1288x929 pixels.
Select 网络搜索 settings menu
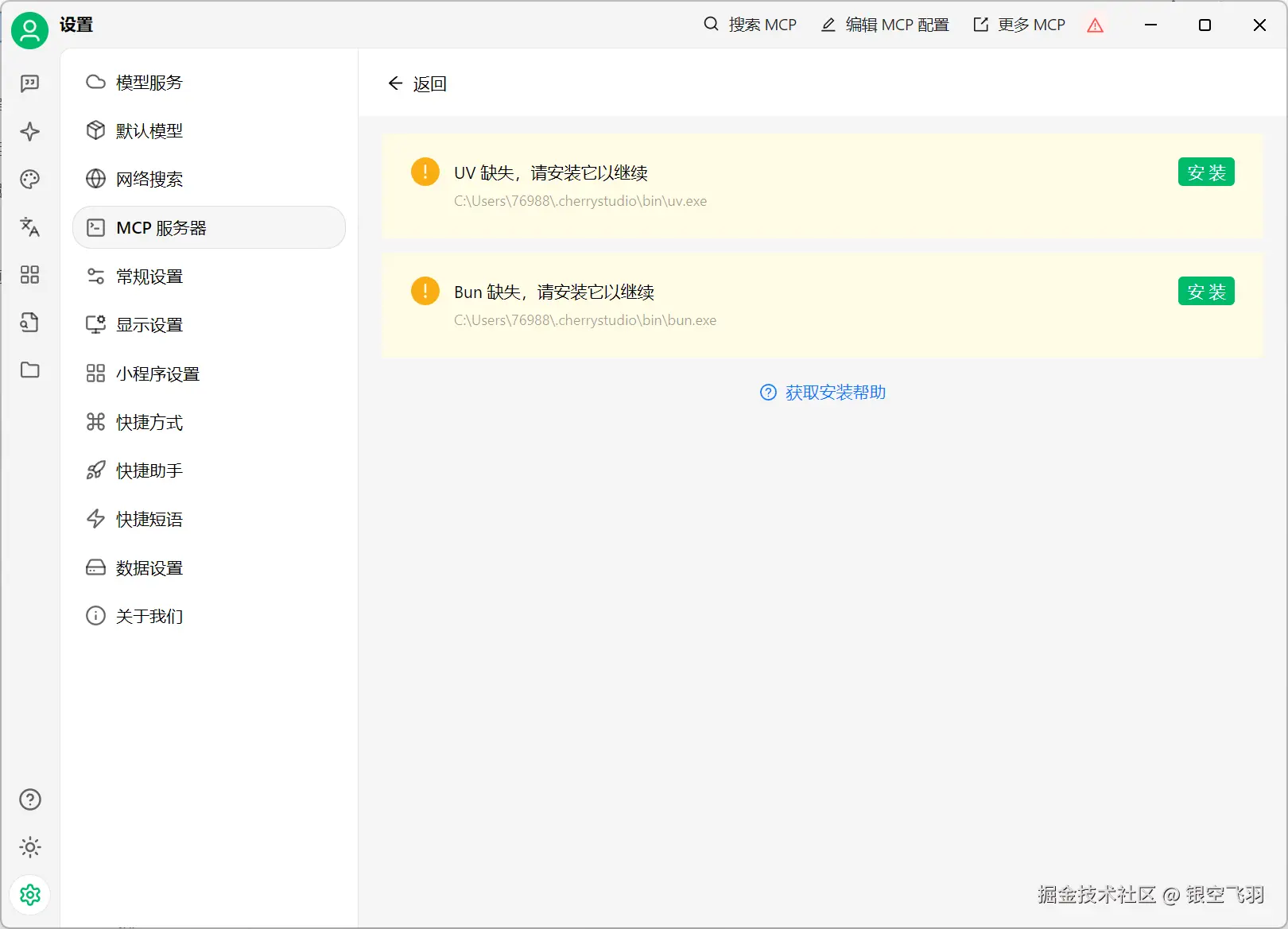(x=209, y=179)
